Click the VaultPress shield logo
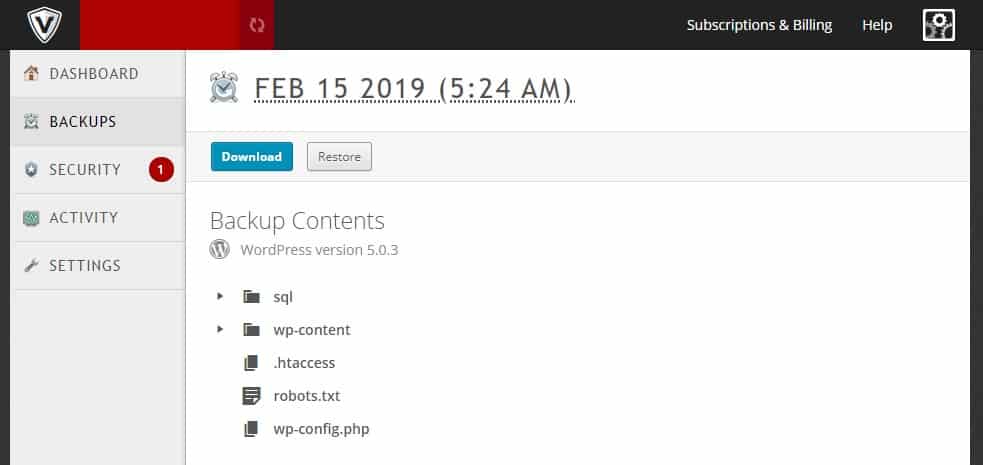 click(x=45, y=25)
